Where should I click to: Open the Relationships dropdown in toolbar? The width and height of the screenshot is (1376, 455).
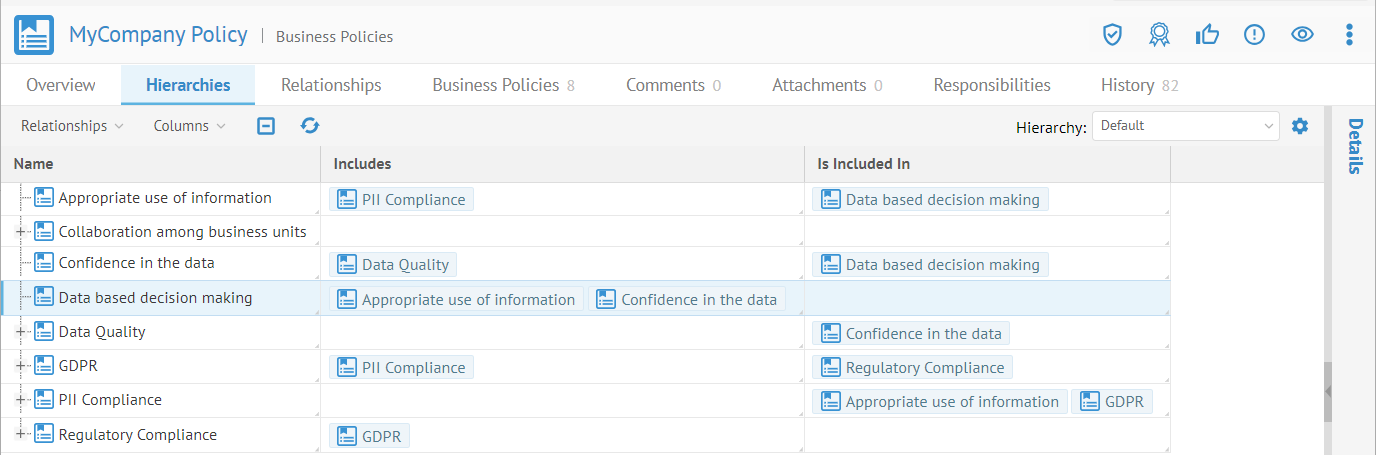tap(72, 126)
